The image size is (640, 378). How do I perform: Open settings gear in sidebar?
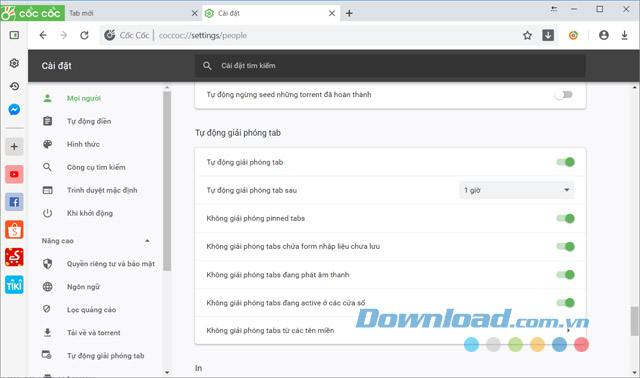pyautogui.click(x=14, y=63)
